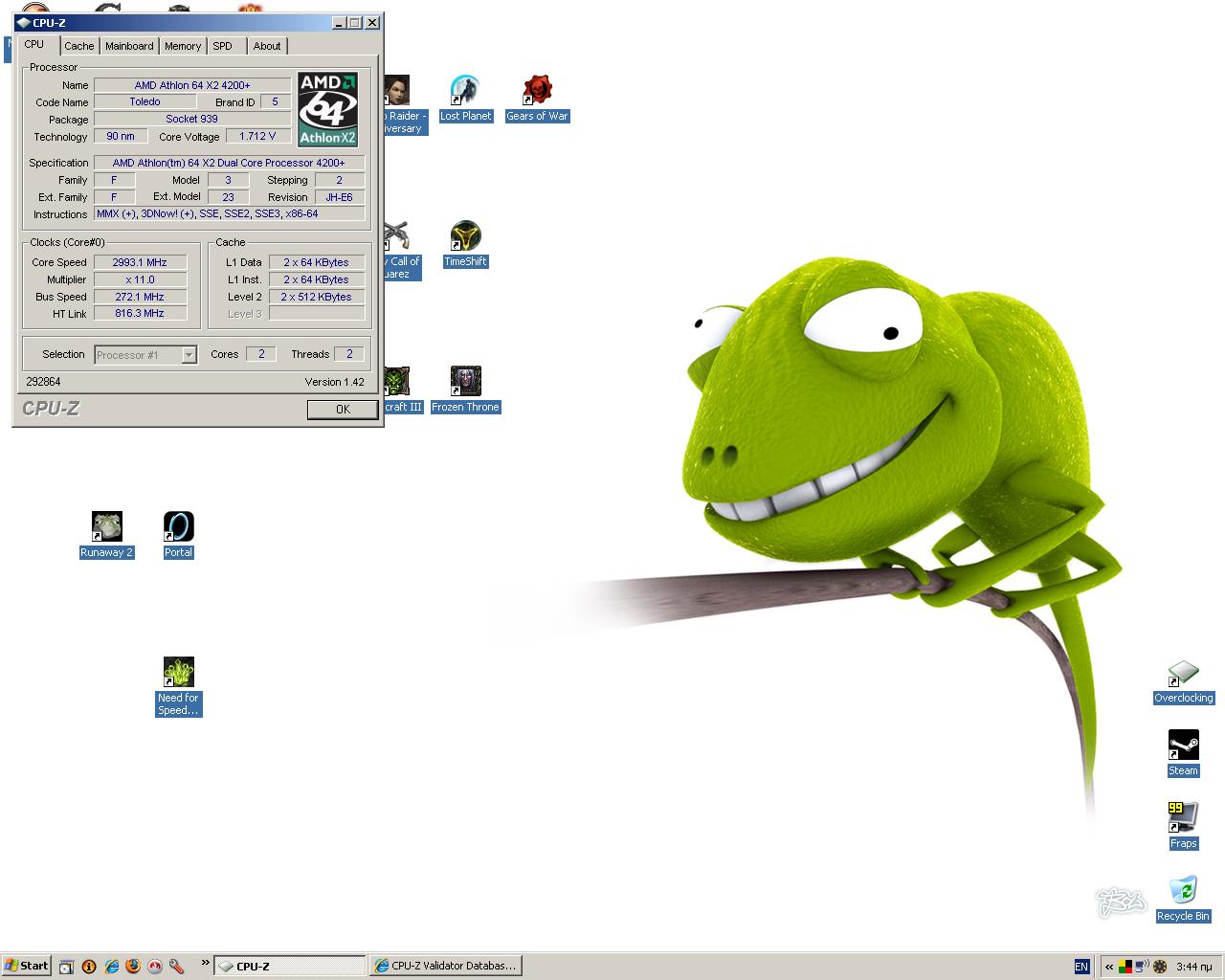
Task: Click the Internet Explorer quick launch icon
Action: point(112,967)
